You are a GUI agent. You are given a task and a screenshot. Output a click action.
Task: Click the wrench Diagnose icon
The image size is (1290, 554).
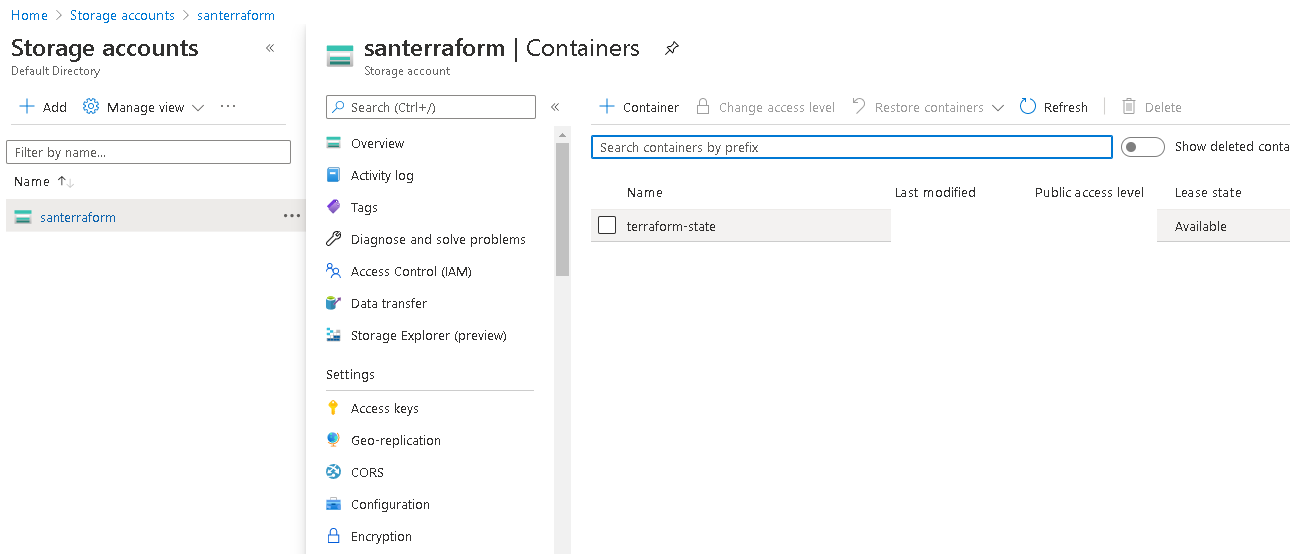coord(334,239)
